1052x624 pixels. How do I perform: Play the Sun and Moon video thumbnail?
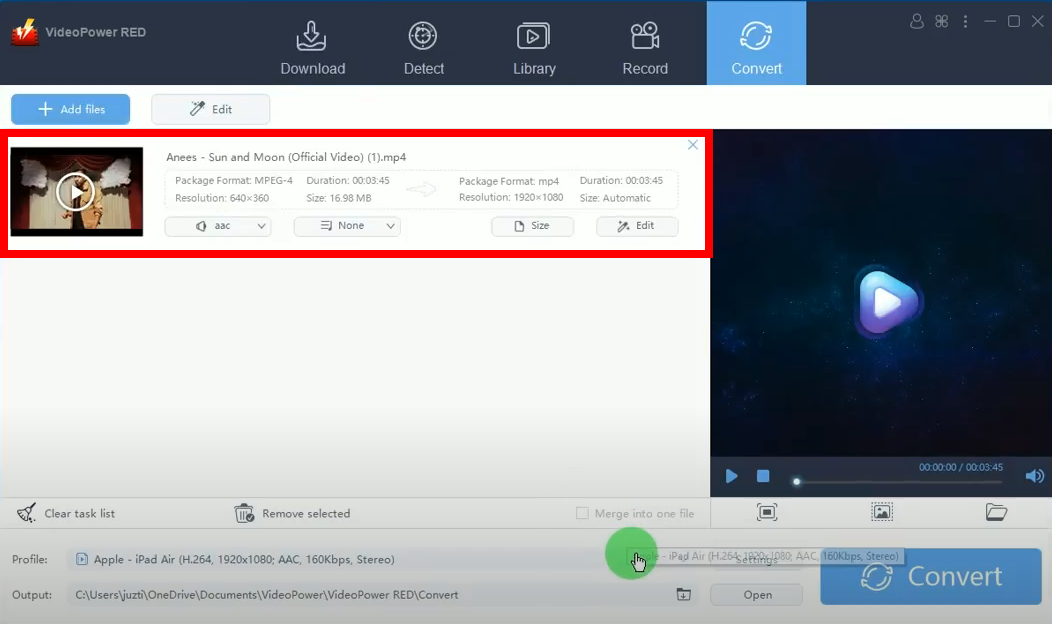pyautogui.click(x=76, y=191)
